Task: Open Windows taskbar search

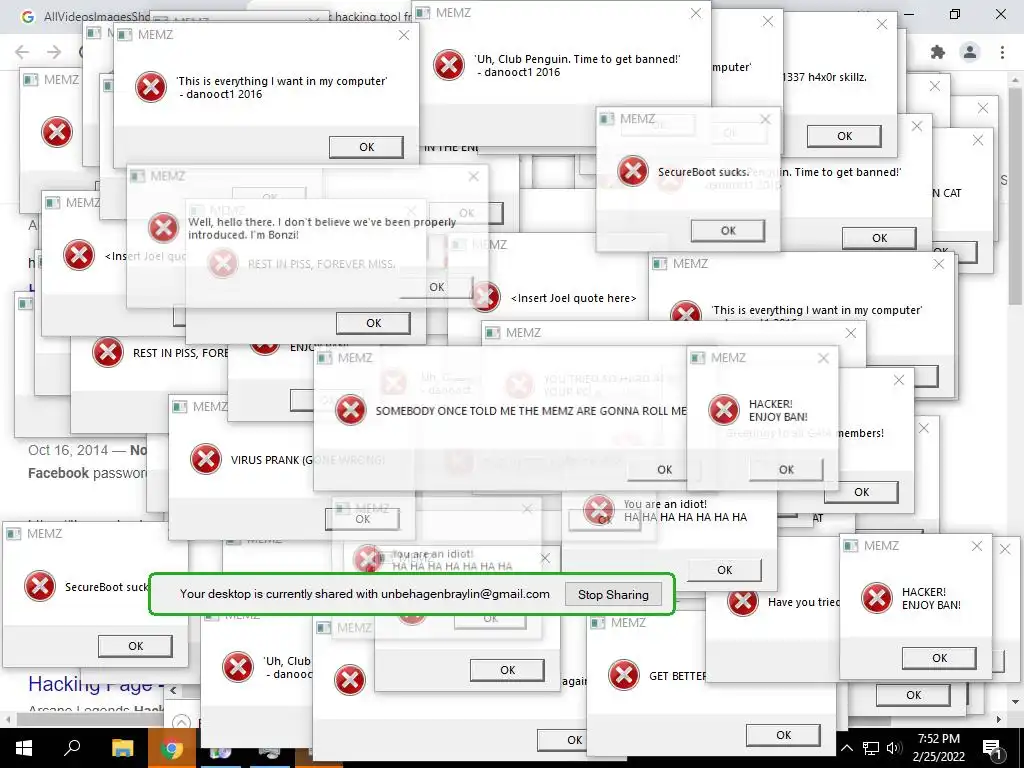Action: pos(72,748)
